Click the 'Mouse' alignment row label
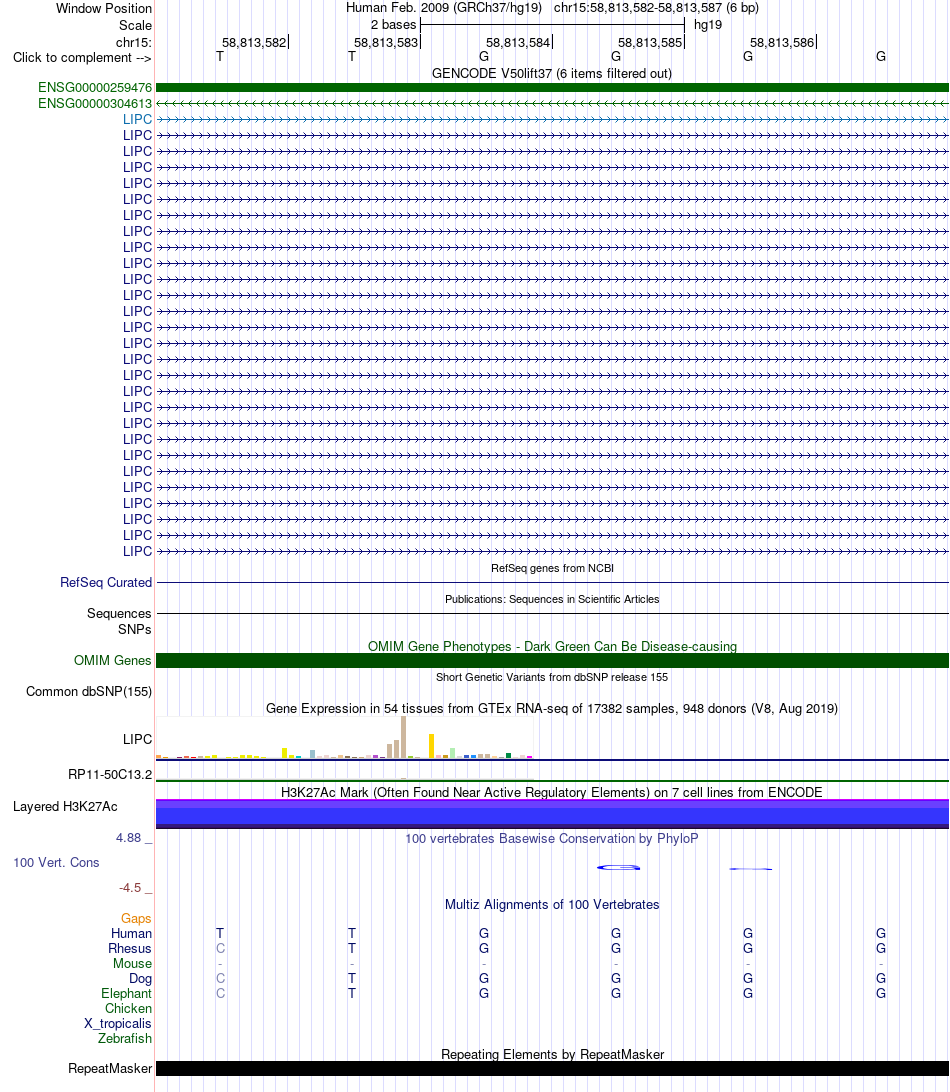Viewport: 950px width, 1092px height. click(x=132, y=963)
